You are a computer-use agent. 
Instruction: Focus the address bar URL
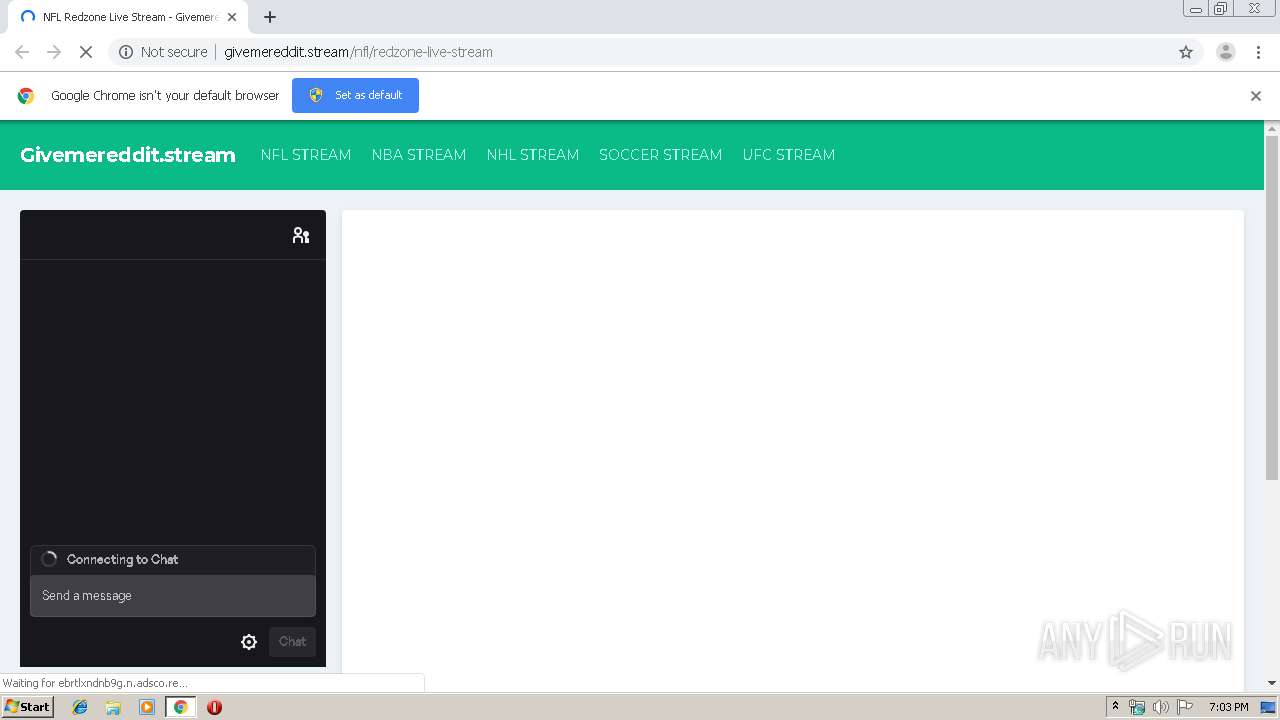[358, 52]
